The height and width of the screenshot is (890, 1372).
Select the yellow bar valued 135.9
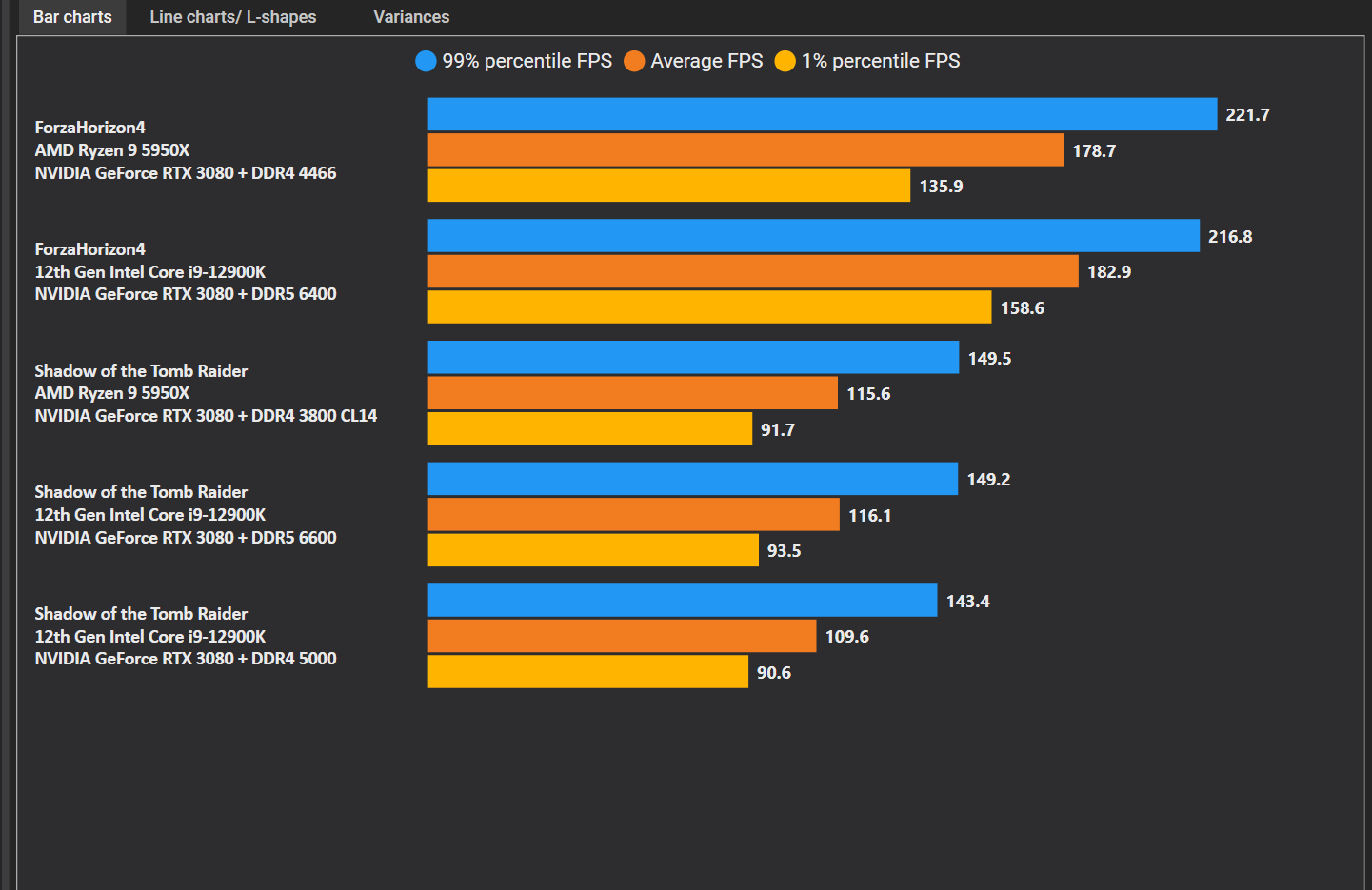pyautogui.click(x=668, y=186)
